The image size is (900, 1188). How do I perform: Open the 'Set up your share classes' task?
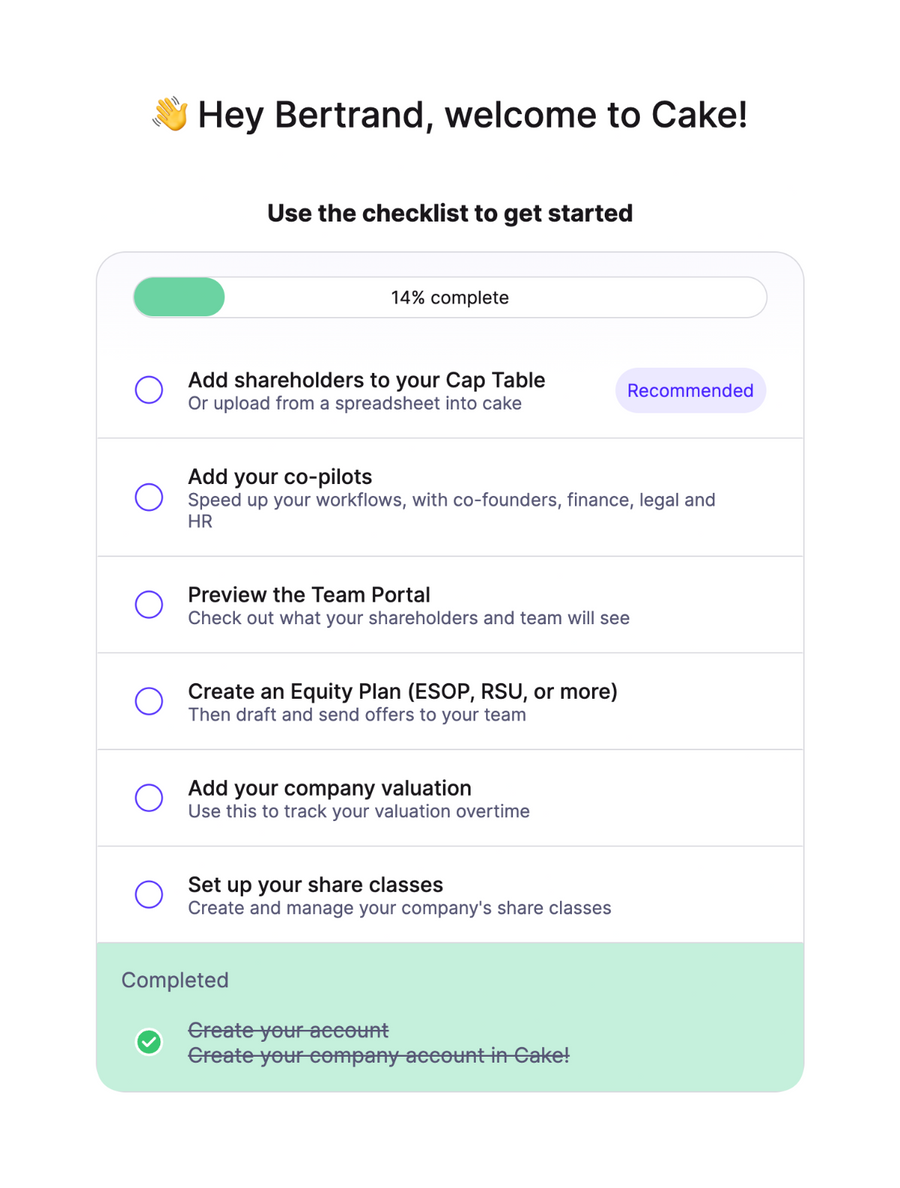coord(315,884)
